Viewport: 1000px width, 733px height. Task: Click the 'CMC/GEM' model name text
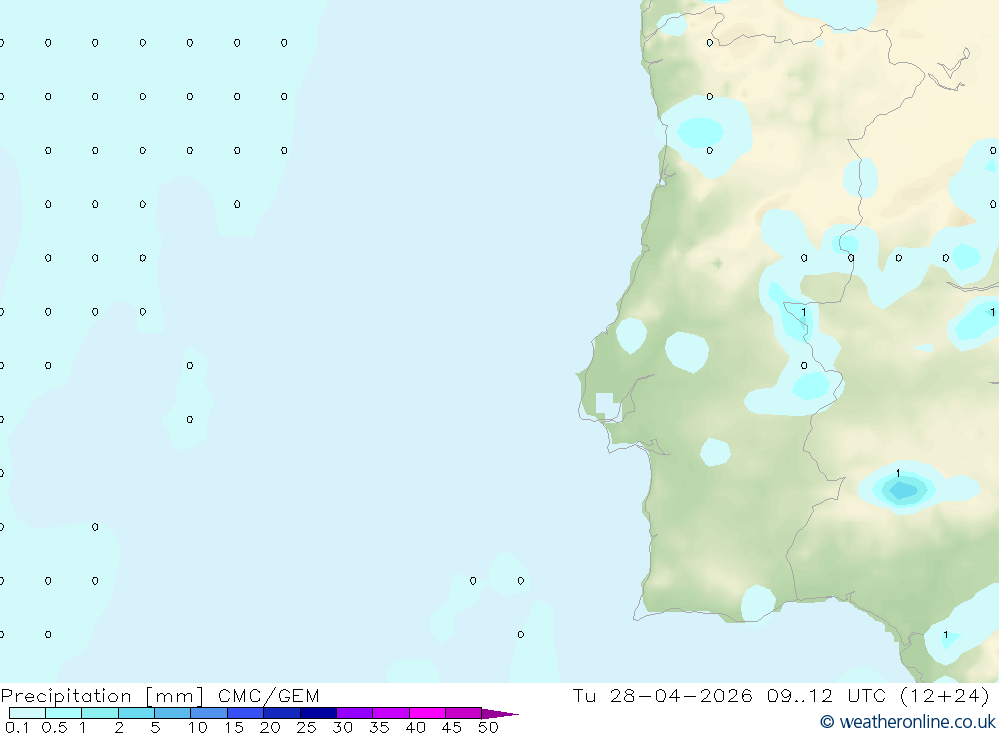click(x=268, y=696)
